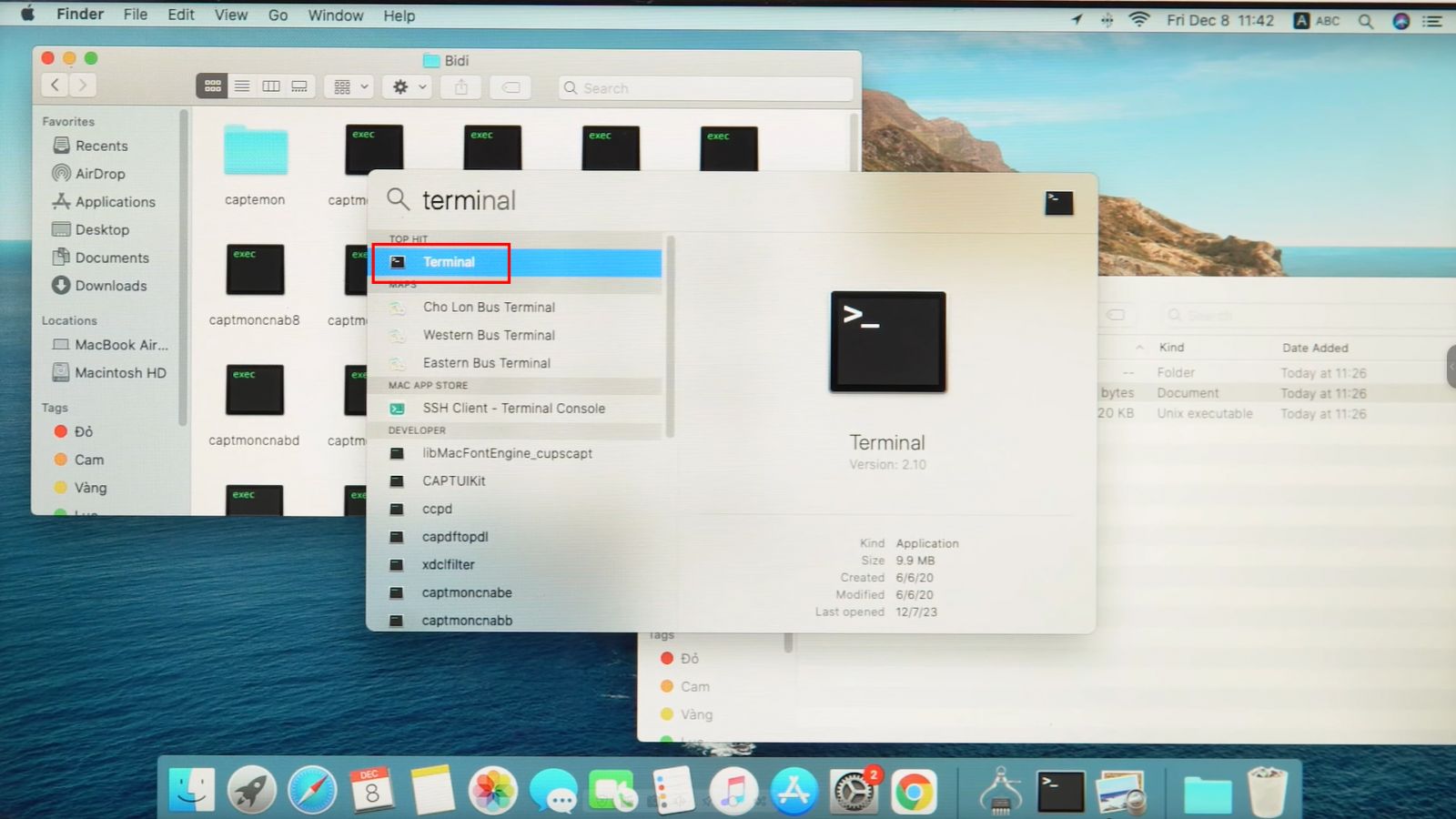The height and width of the screenshot is (819, 1456).
Task: Open Downloads in Finder sidebar
Action: tap(110, 286)
